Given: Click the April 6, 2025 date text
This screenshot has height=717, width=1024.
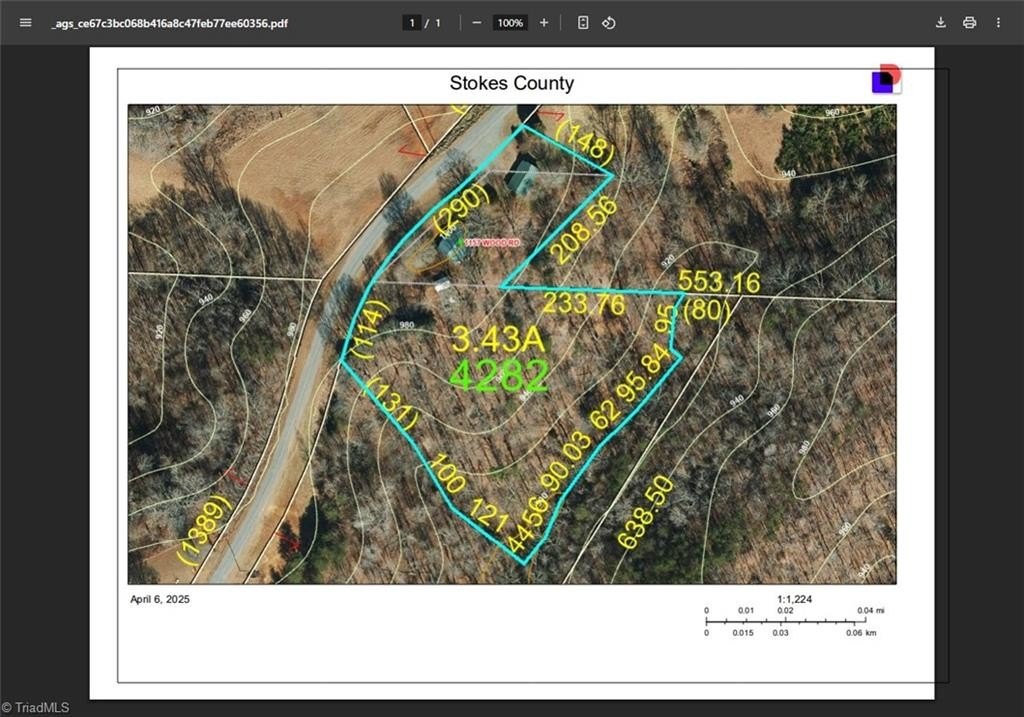Looking at the screenshot, I should (160, 599).
